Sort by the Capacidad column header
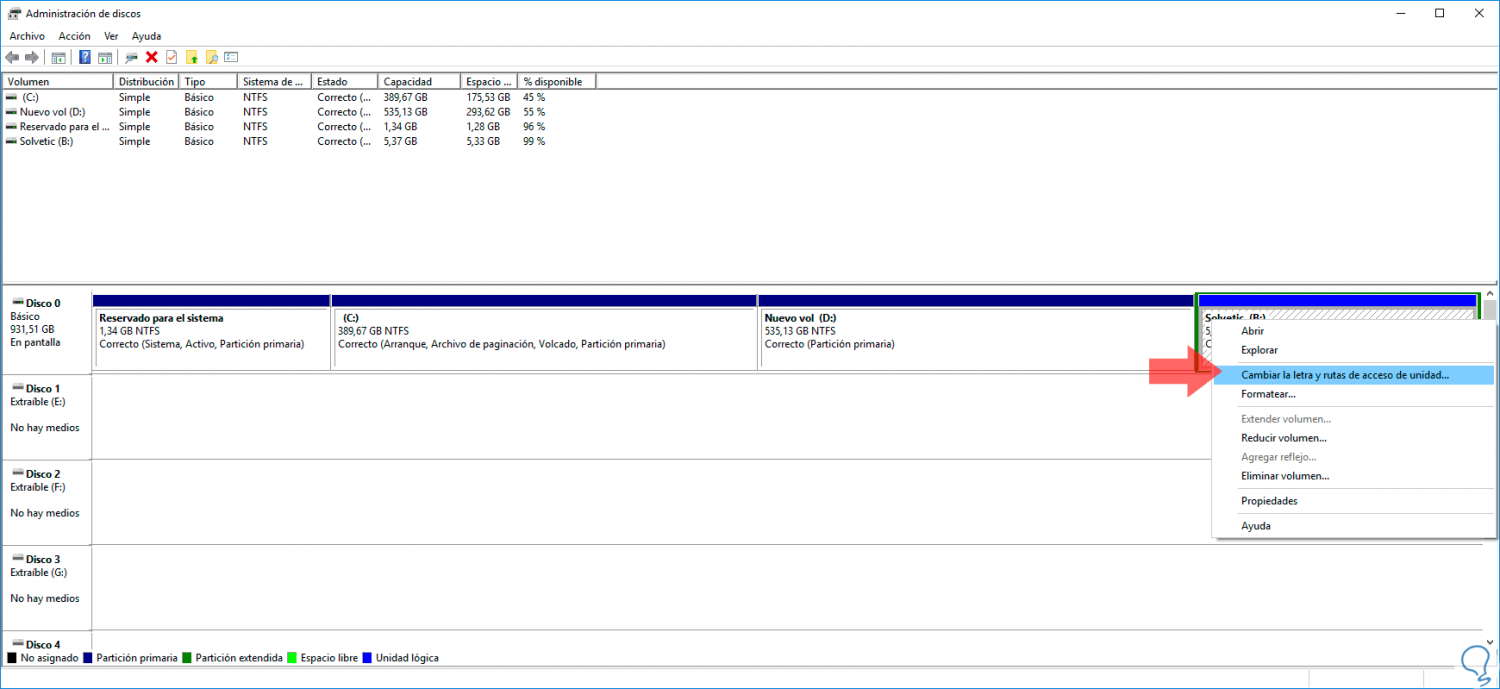 [419, 81]
